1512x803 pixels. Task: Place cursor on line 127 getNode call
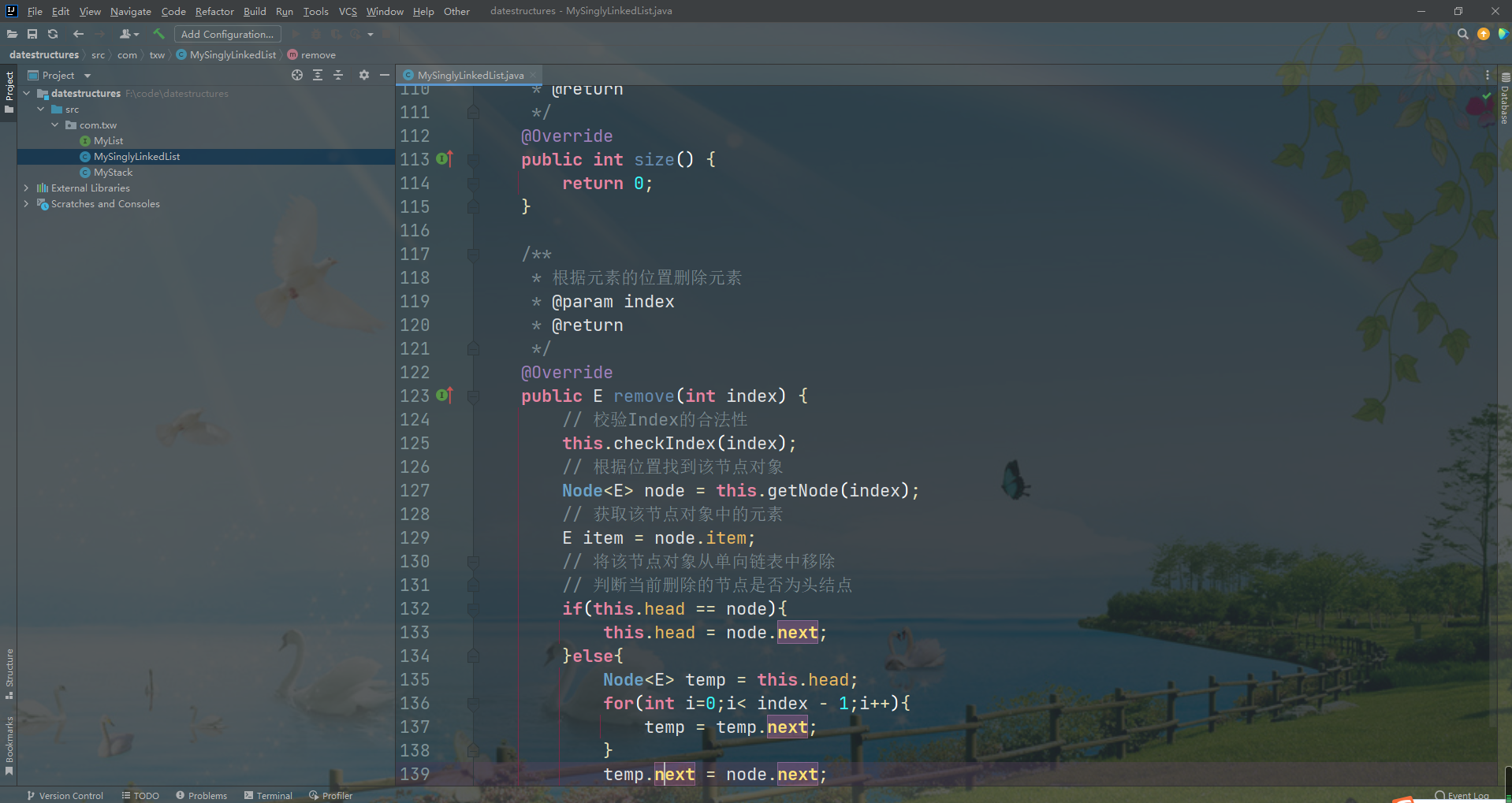click(x=803, y=490)
